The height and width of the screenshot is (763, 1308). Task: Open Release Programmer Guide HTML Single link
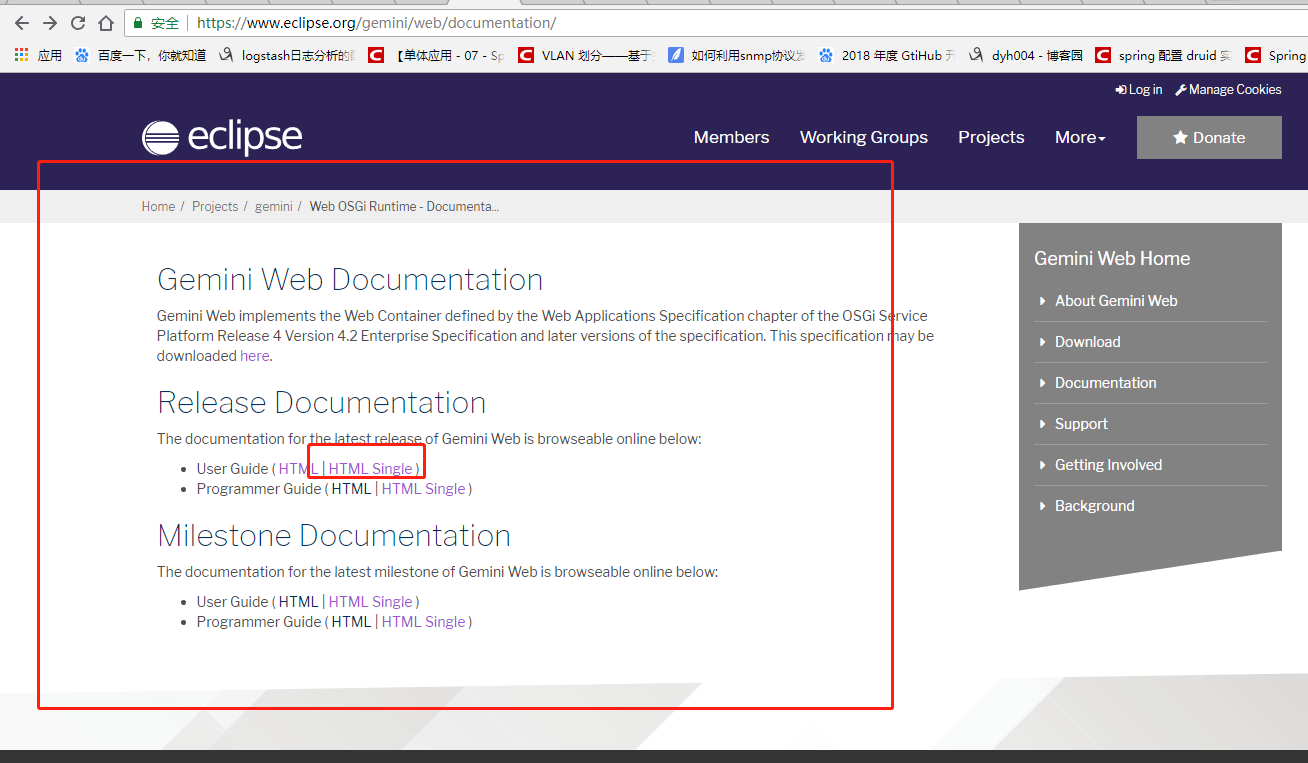[423, 489]
